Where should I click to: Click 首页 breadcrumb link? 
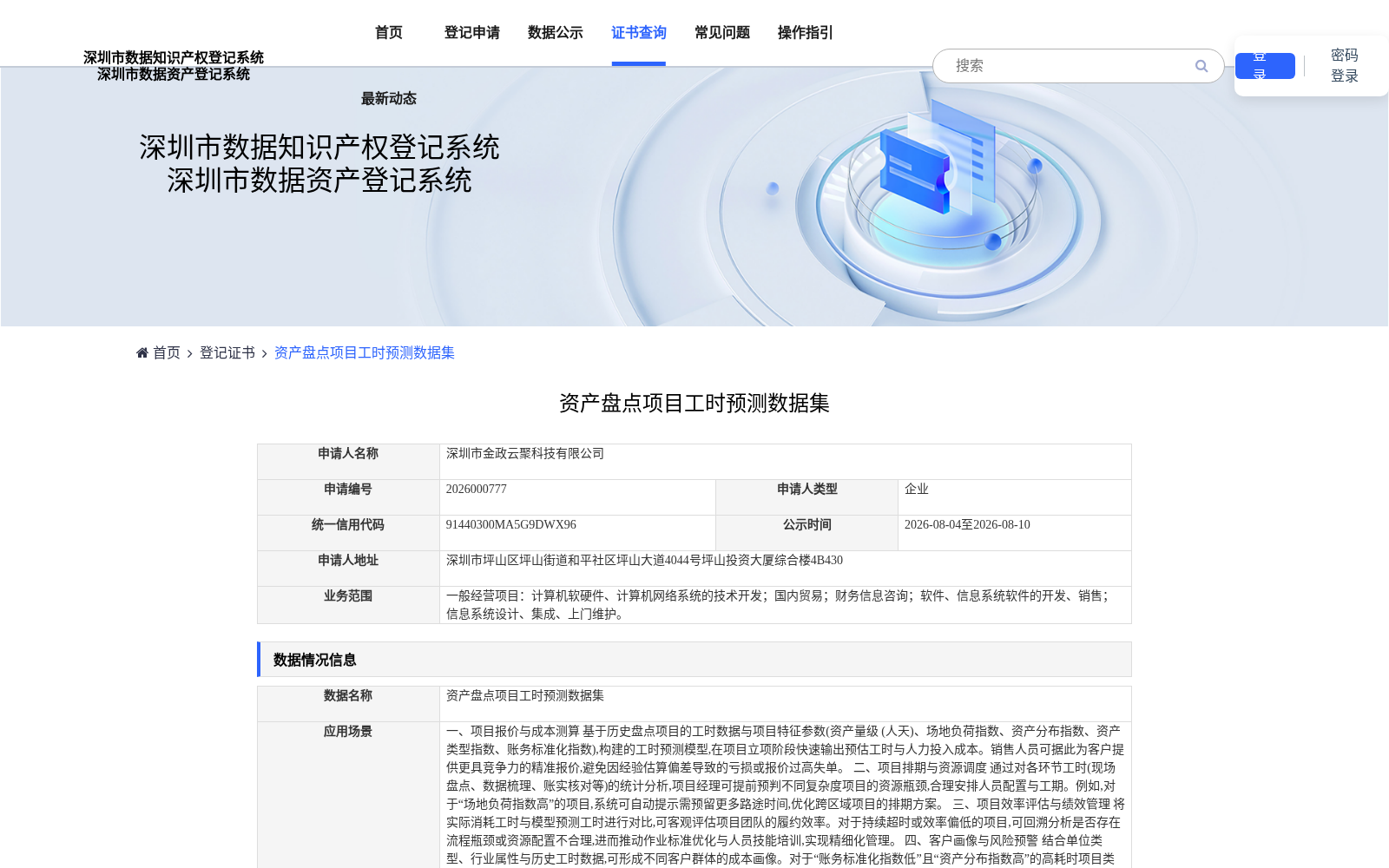(167, 352)
